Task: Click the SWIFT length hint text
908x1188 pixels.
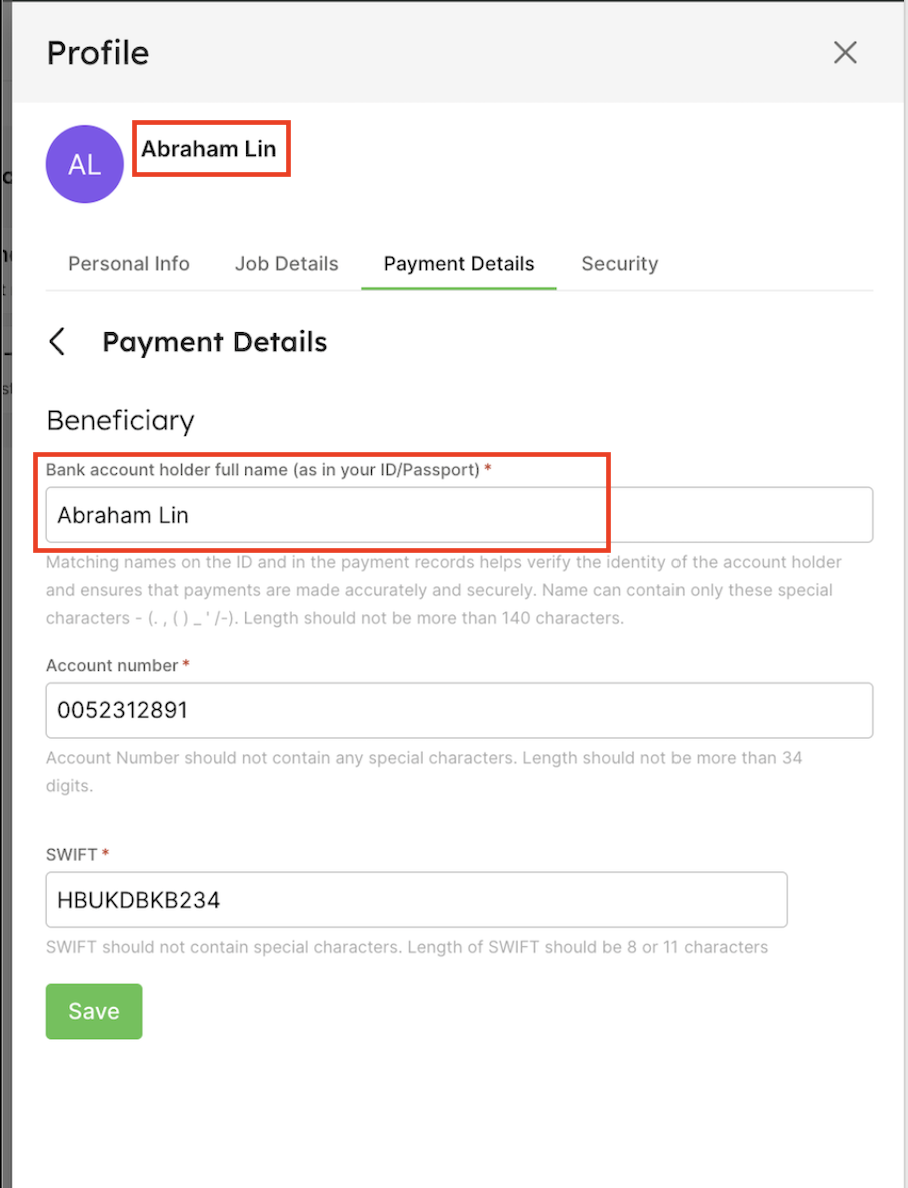Action: tap(407, 947)
